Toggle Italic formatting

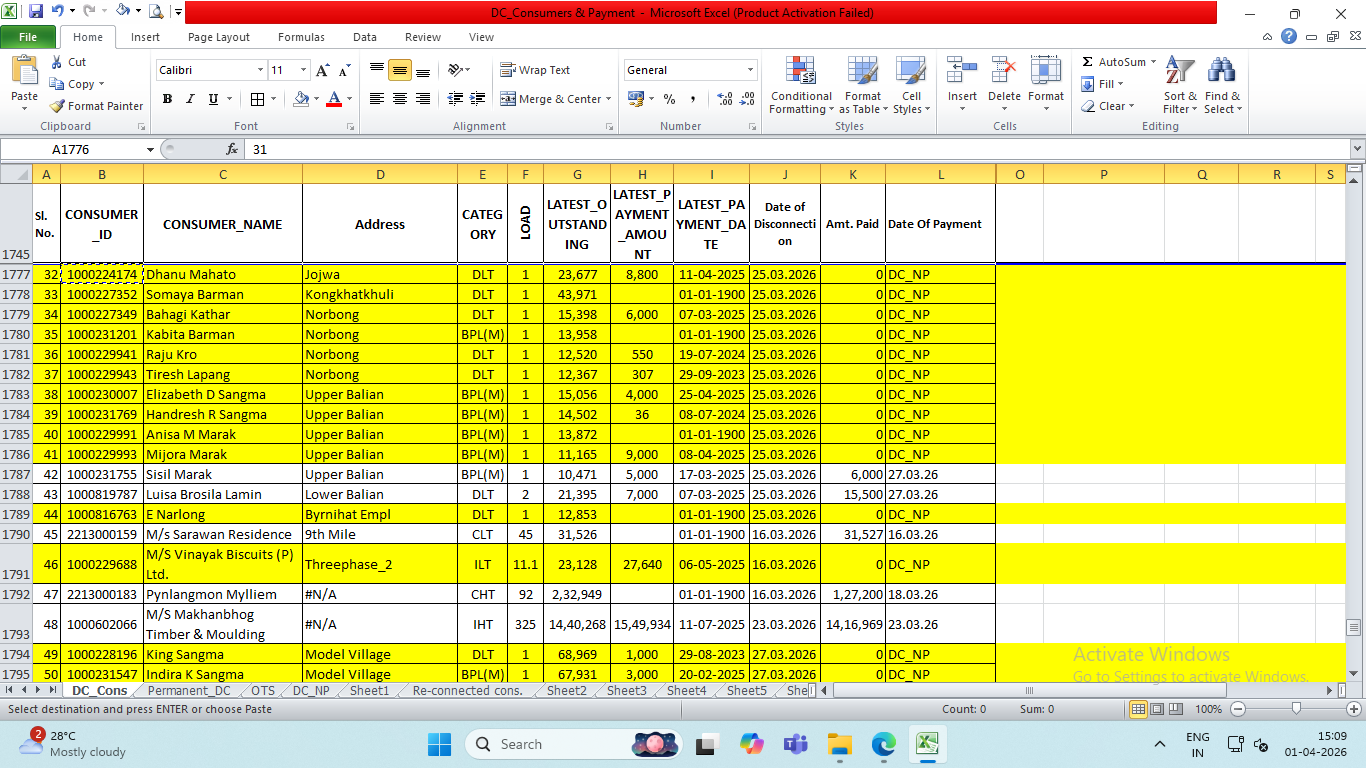pos(190,99)
